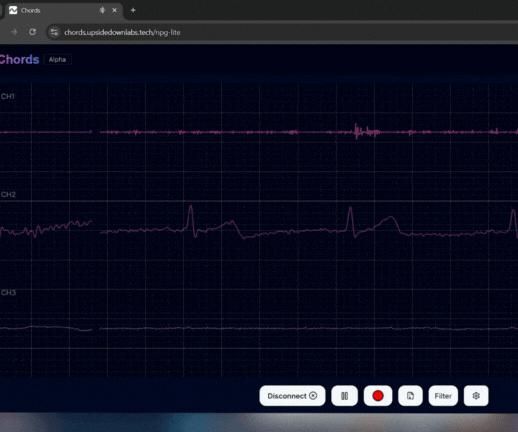The width and height of the screenshot is (518, 432).
Task: Open the Filter options
Action: pos(443,396)
